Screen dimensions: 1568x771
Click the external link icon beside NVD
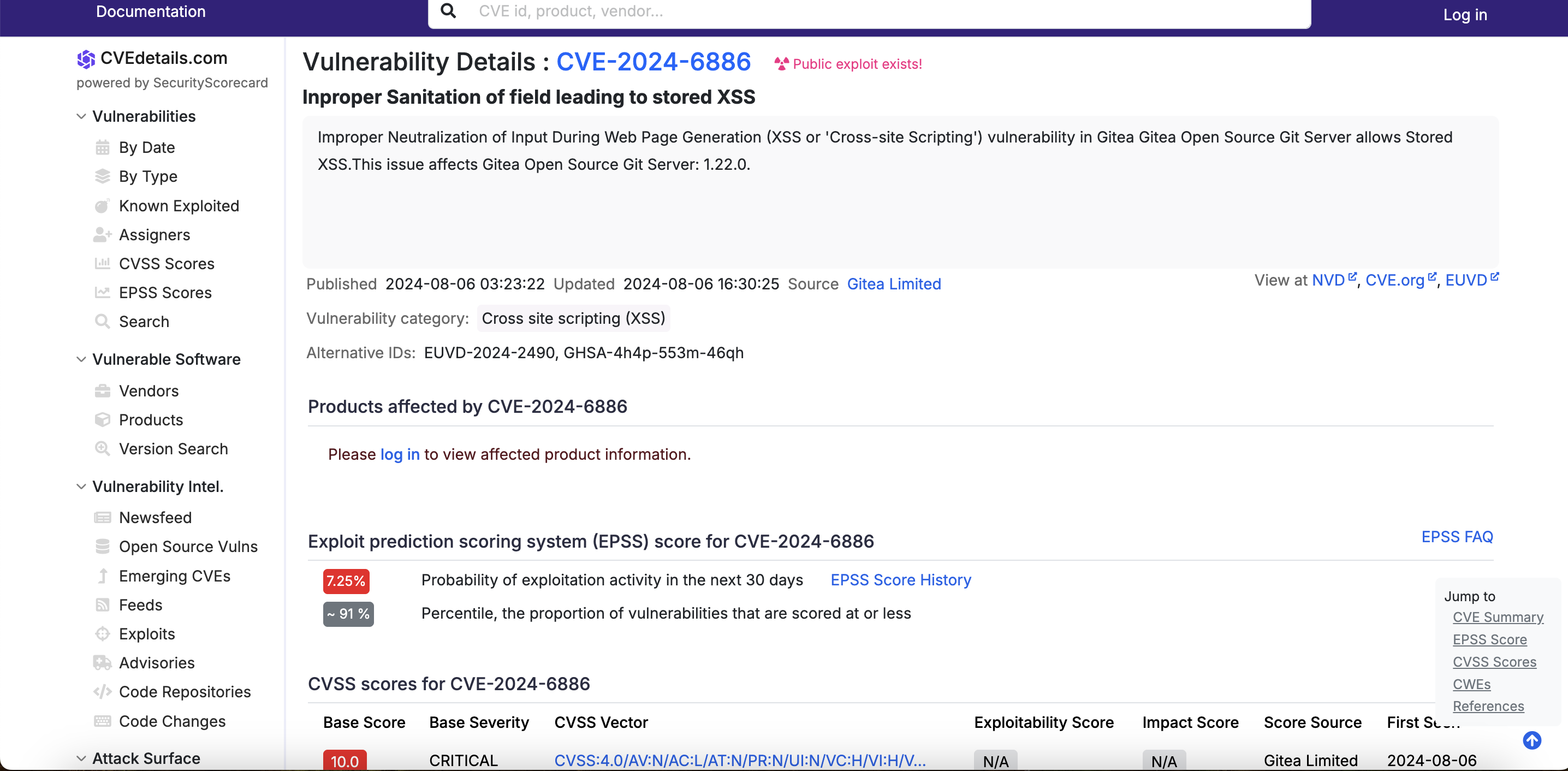click(1352, 277)
